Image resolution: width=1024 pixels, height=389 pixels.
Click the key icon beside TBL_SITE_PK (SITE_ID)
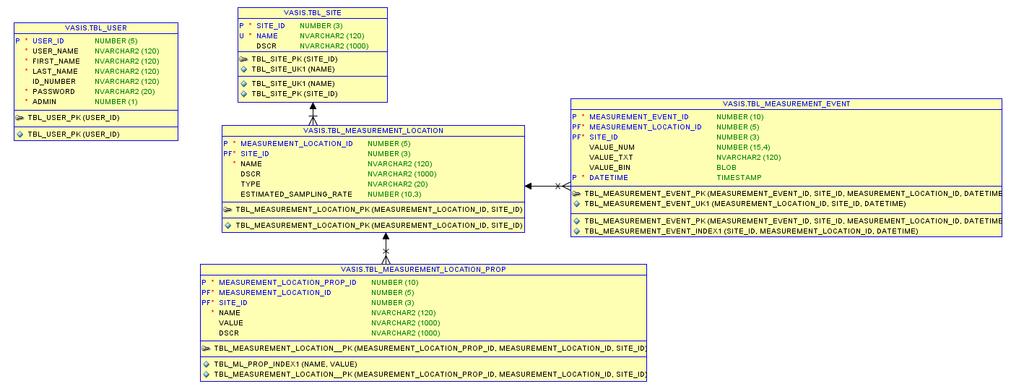(x=244, y=59)
